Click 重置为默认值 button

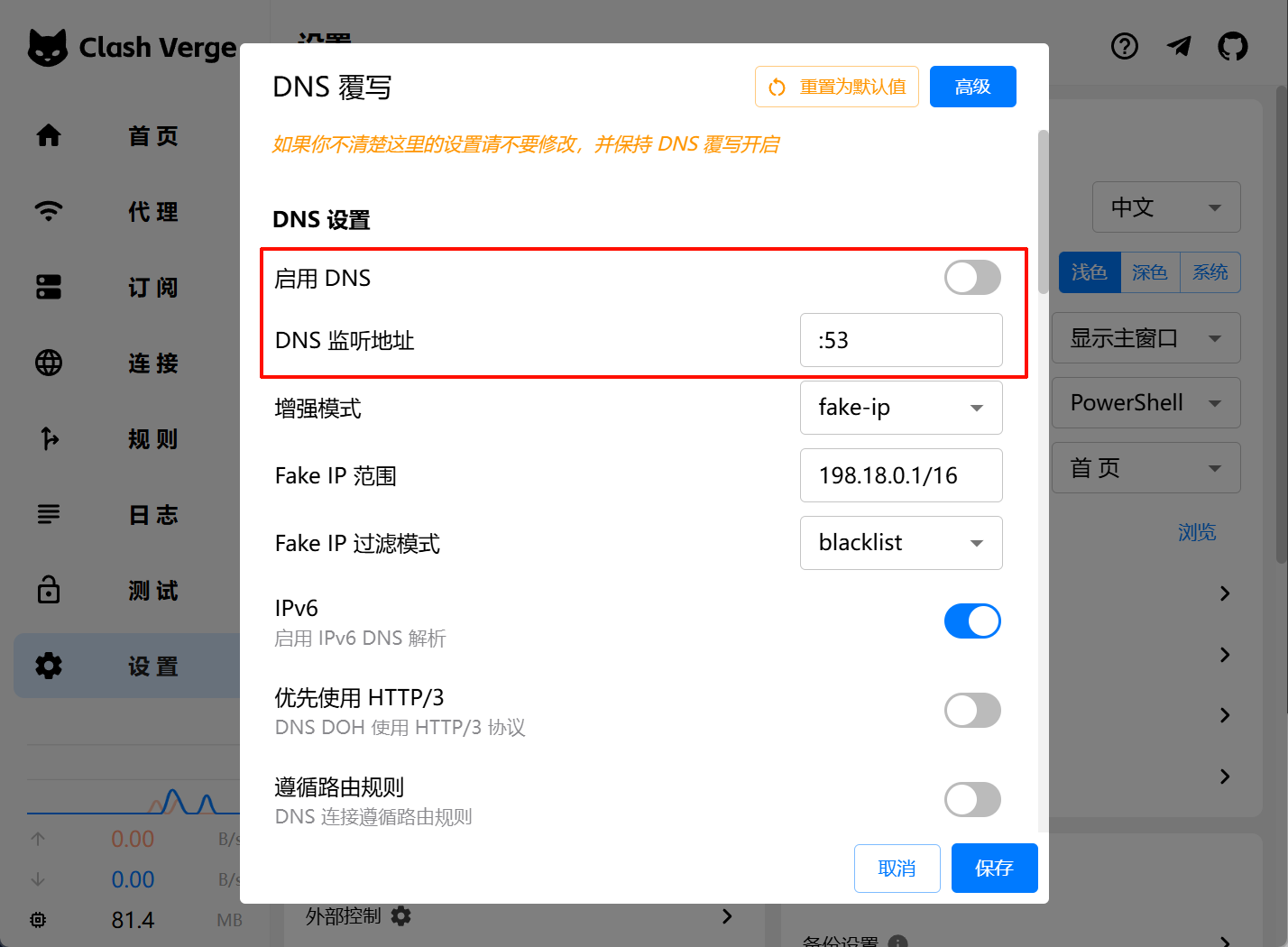pos(837,87)
